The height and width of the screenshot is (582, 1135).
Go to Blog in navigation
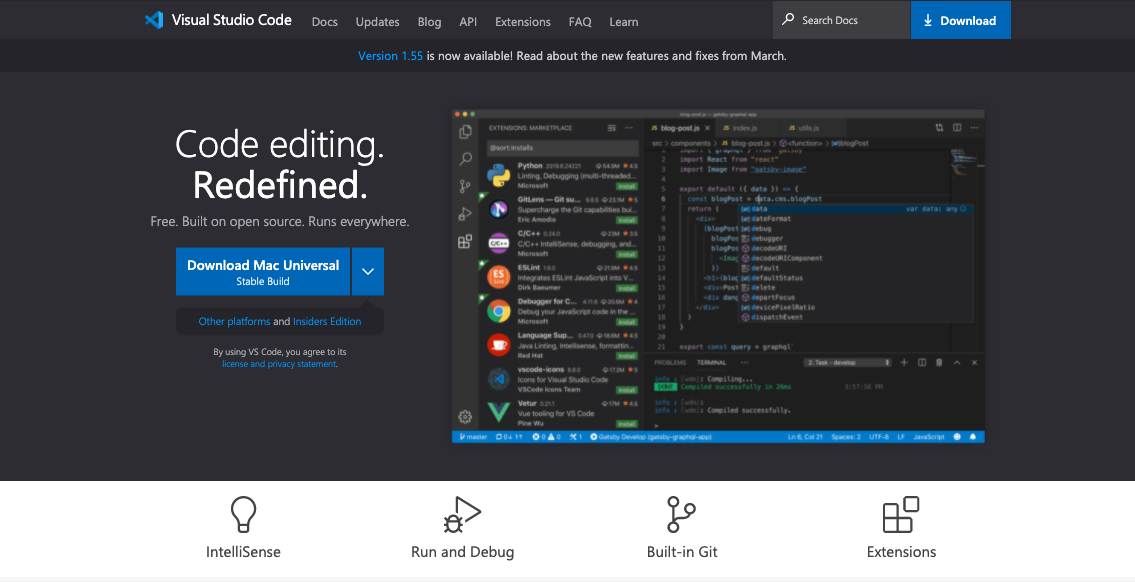click(429, 22)
